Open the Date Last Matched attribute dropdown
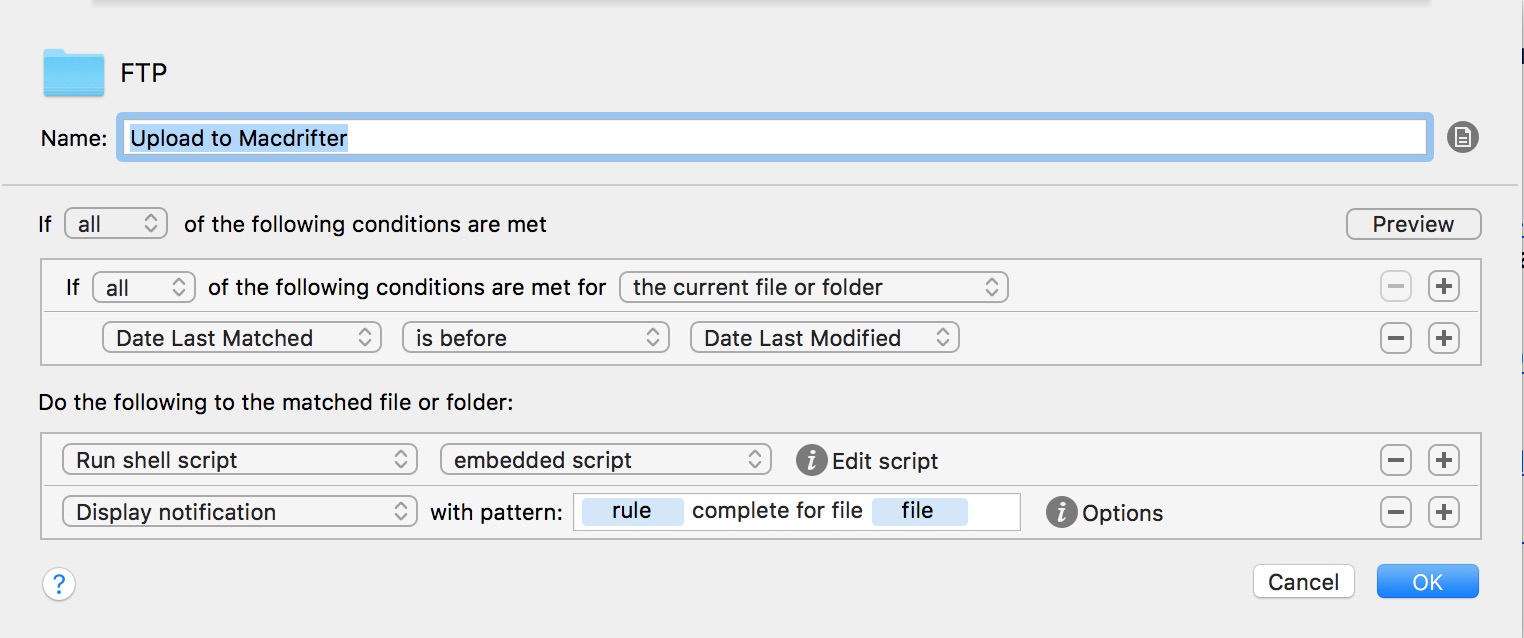1524x638 pixels. (x=240, y=337)
